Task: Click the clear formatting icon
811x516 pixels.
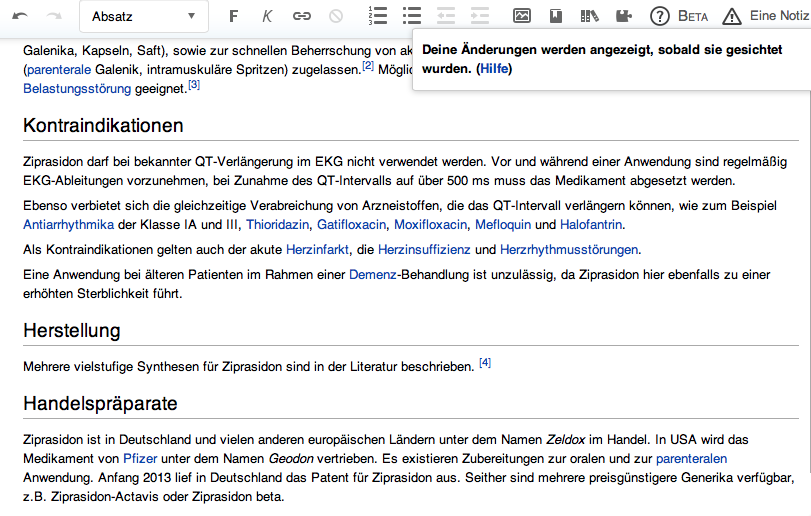Action: 336,17
